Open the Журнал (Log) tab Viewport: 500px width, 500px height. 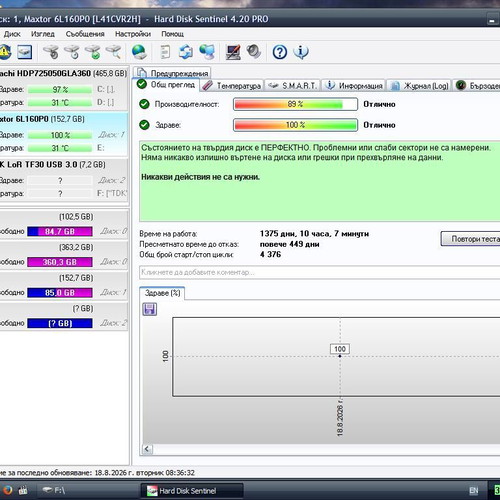tap(419, 86)
